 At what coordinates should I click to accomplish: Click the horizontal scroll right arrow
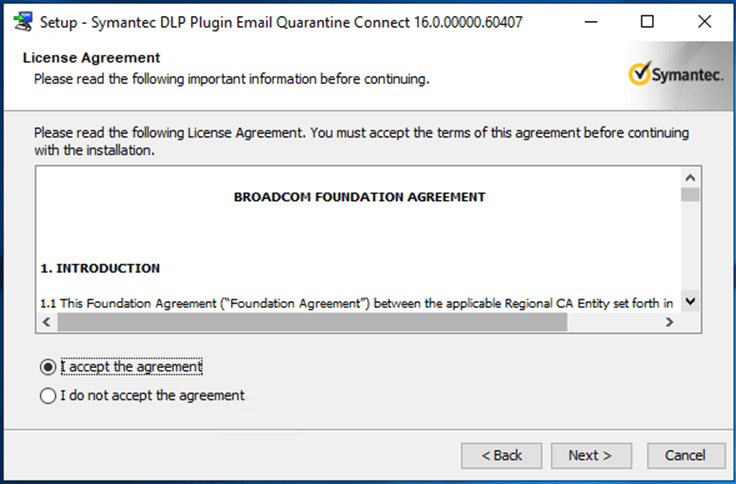(x=669, y=322)
